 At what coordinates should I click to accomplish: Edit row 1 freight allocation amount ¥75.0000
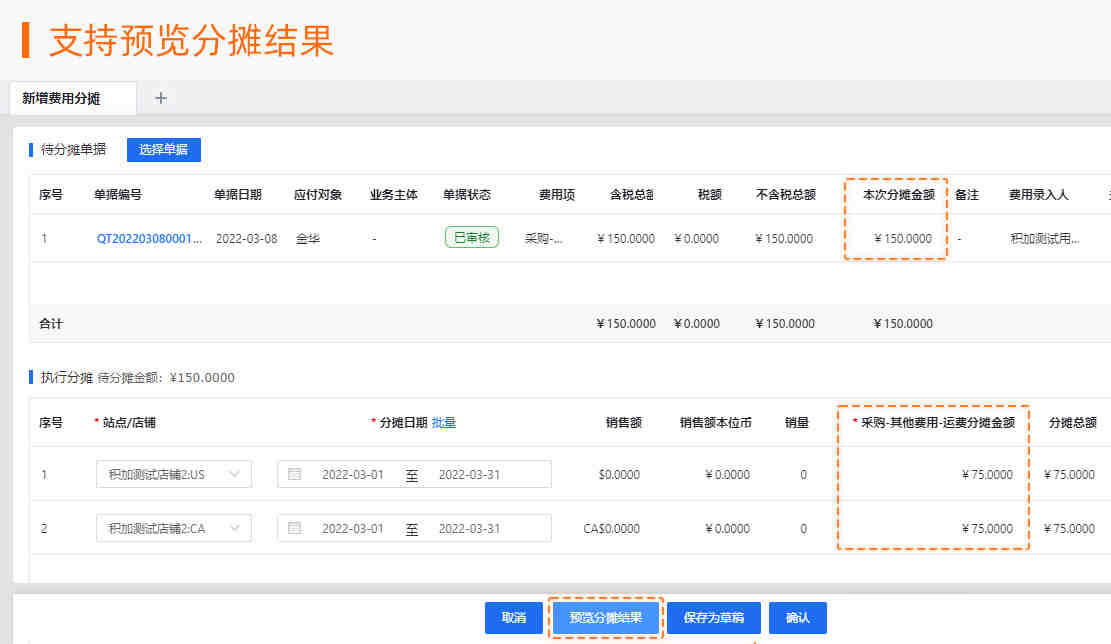[987, 475]
